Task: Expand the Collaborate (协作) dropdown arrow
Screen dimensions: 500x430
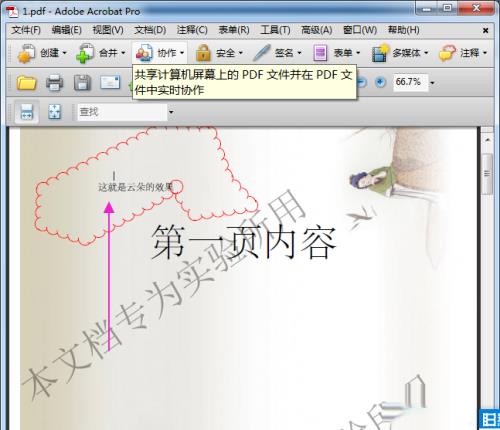Action: (182, 53)
